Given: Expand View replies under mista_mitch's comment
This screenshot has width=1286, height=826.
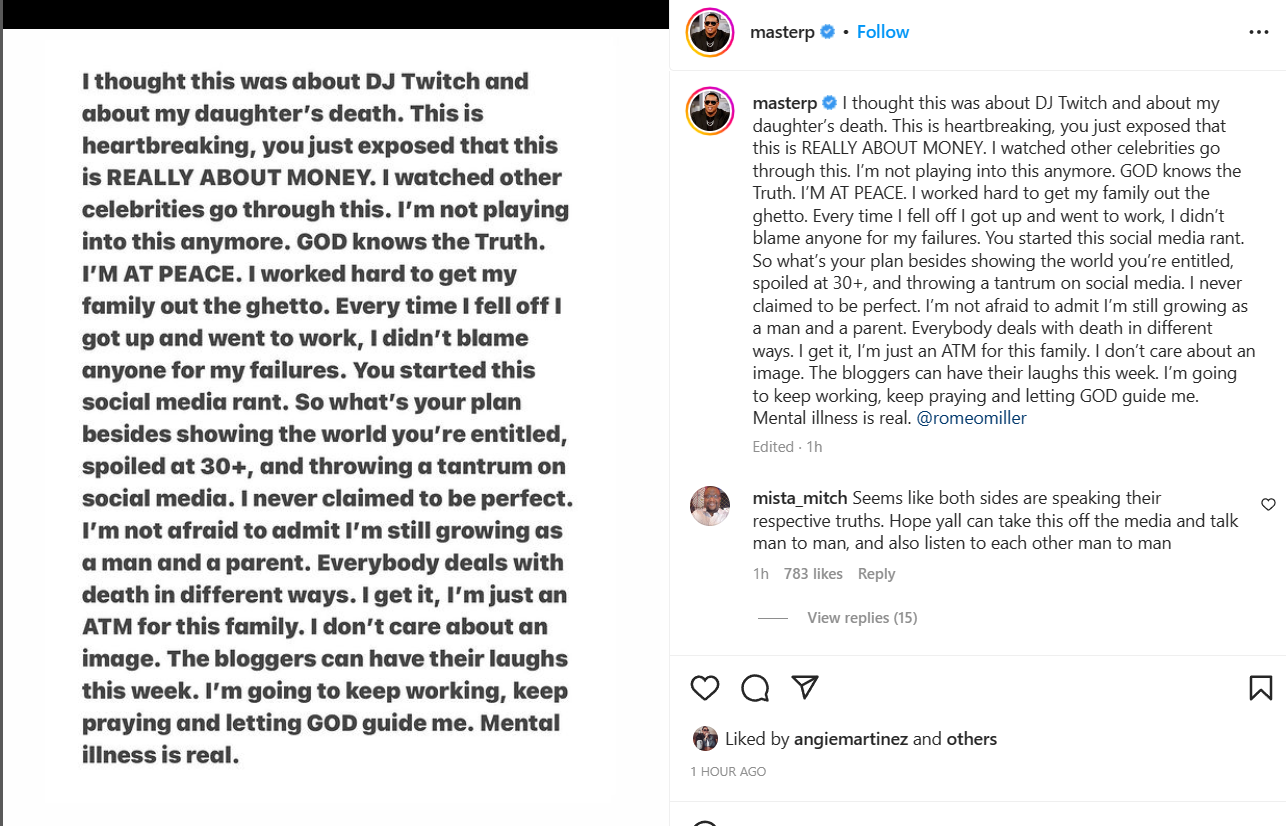Looking at the screenshot, I should click(x=862, y=617).
